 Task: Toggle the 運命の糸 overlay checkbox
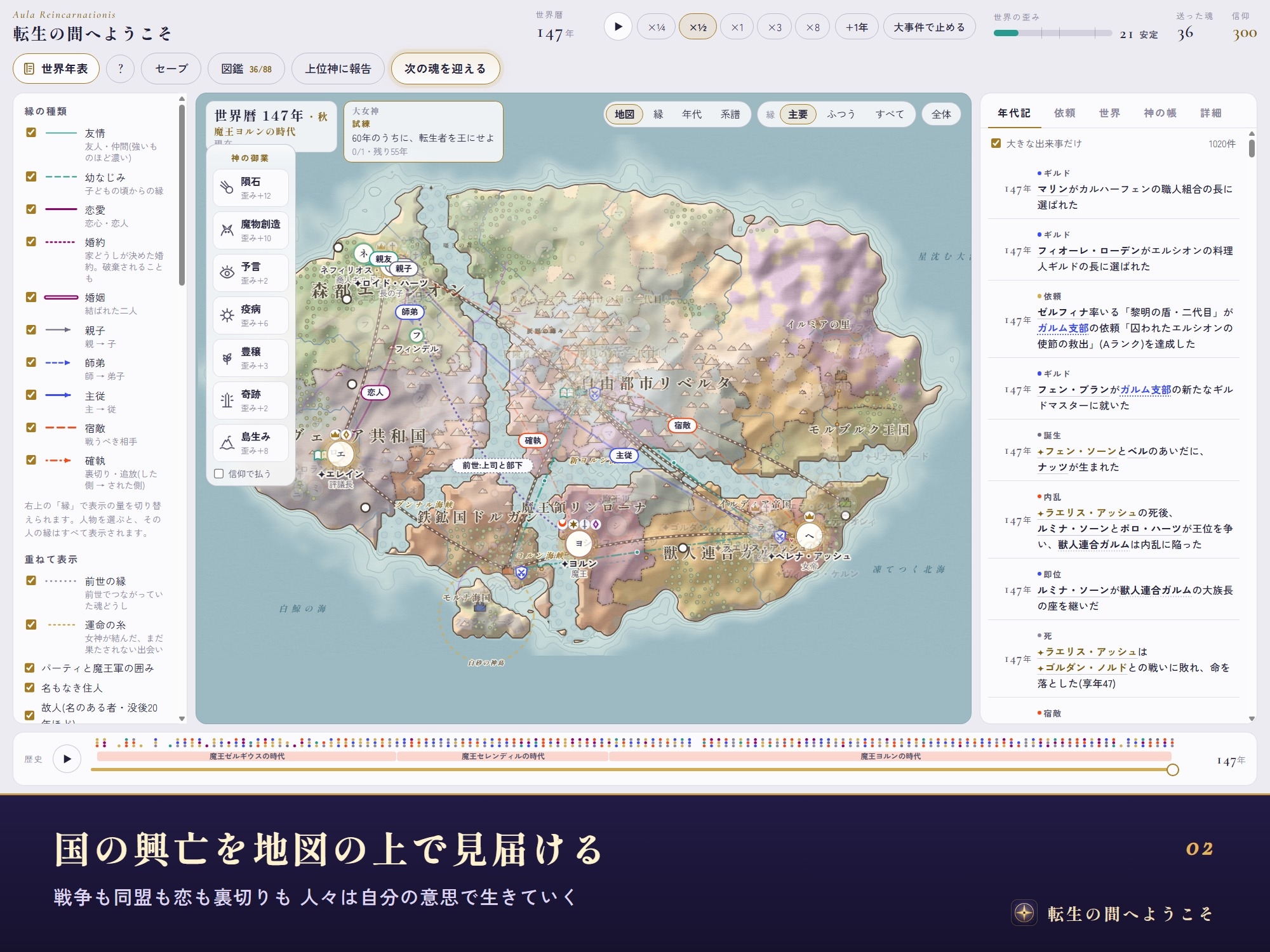(x=30, y=625)
